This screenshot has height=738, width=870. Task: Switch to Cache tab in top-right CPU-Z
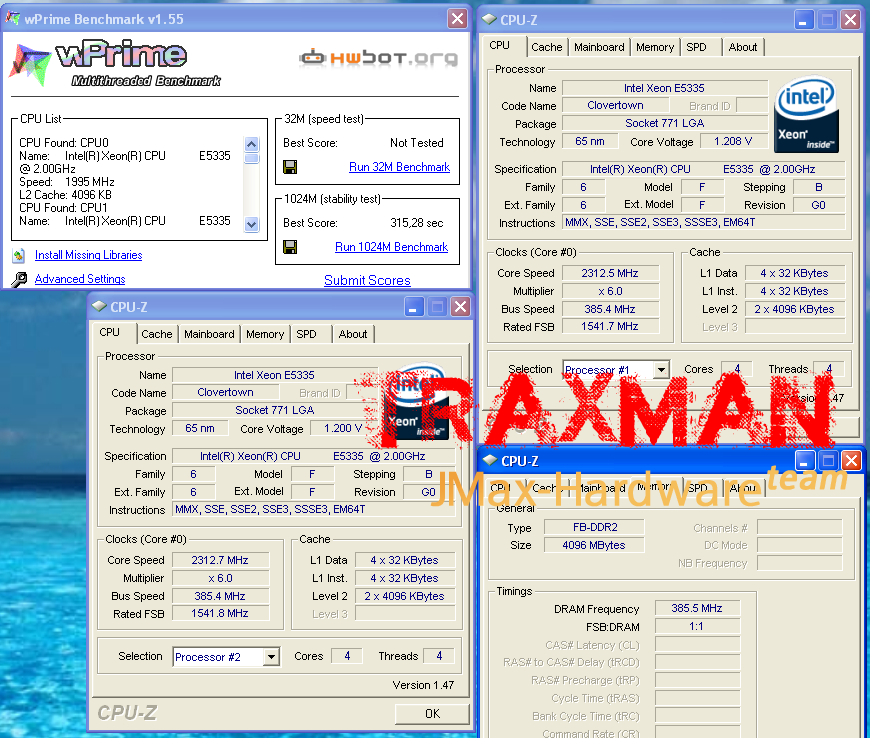pyautogui.click(x=547, y=47)
